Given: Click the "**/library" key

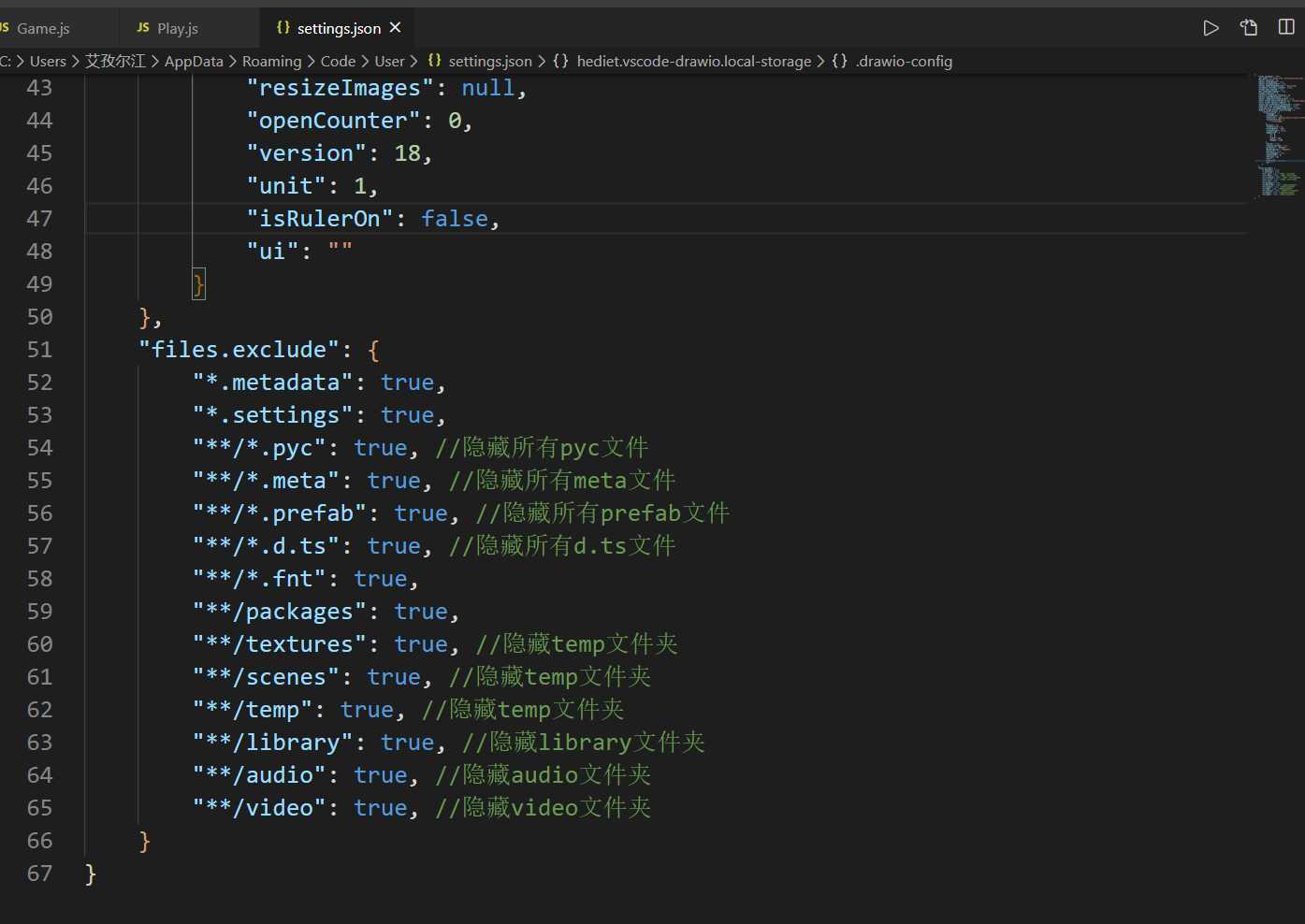Looking at the screenshot, I should 273,743.
